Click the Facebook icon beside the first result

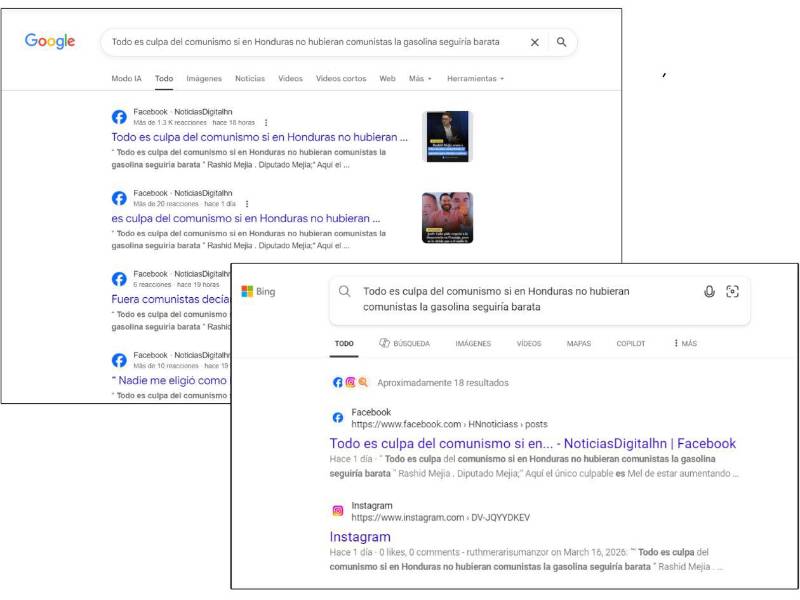pos(120,116)
